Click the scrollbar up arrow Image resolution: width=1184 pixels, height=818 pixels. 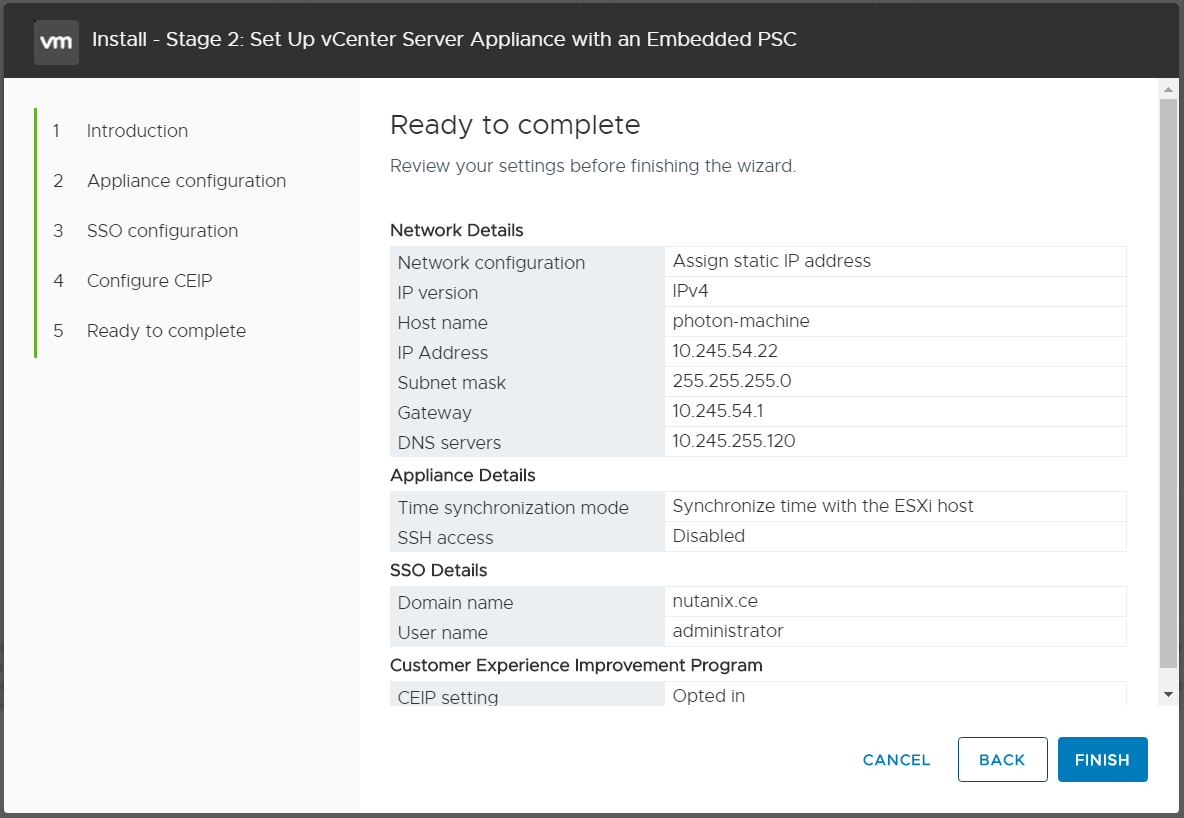(1168, 89)
